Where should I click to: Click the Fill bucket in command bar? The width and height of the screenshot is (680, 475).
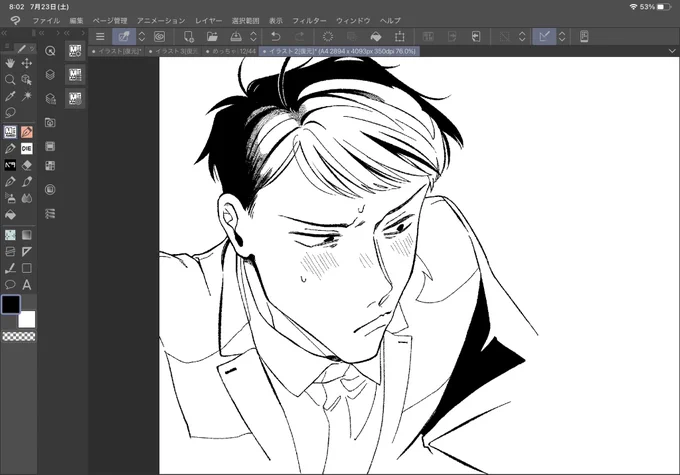pyautogui.click(x=376, y=37)
